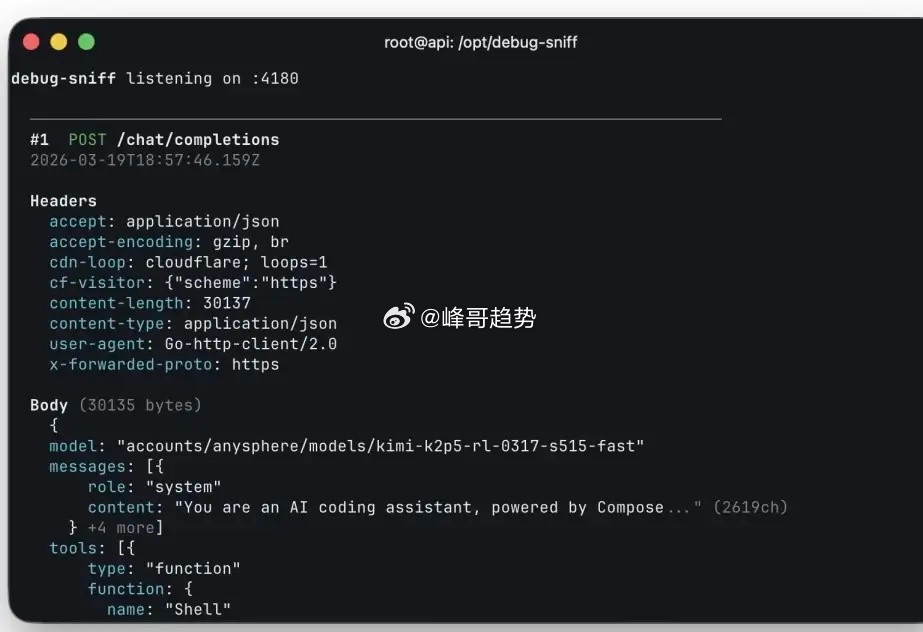Click the request number #1 label

pyautogui.click(x=40, y=139)
